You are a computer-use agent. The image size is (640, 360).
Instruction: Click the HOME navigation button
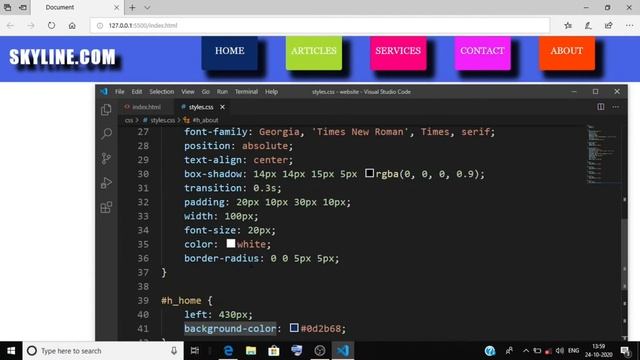coord(230,53)
